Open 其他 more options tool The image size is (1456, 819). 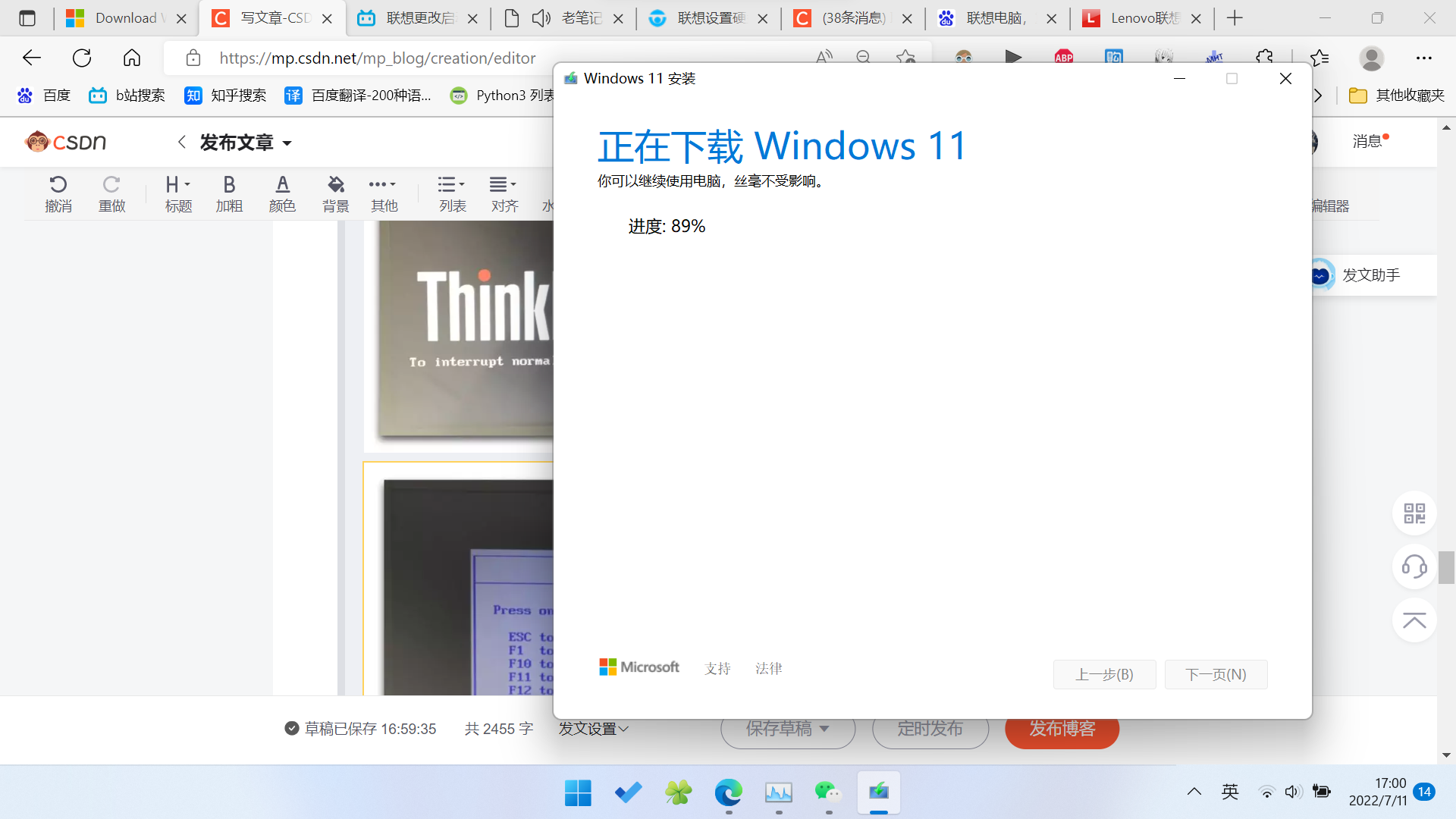coord(384,194)
